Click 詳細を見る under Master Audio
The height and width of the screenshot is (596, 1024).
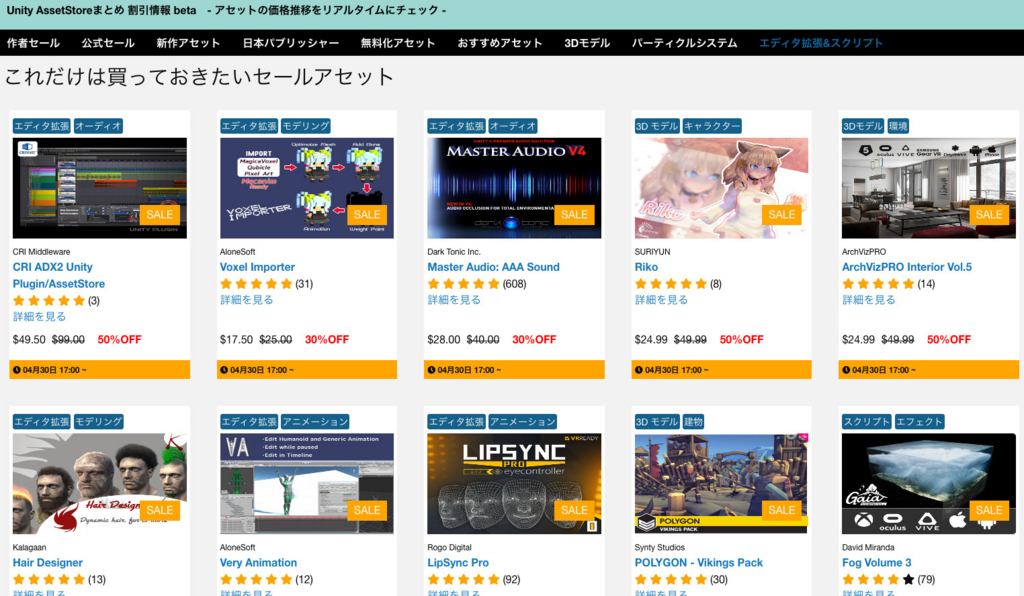pyautogui.click(x=454, y=300)
